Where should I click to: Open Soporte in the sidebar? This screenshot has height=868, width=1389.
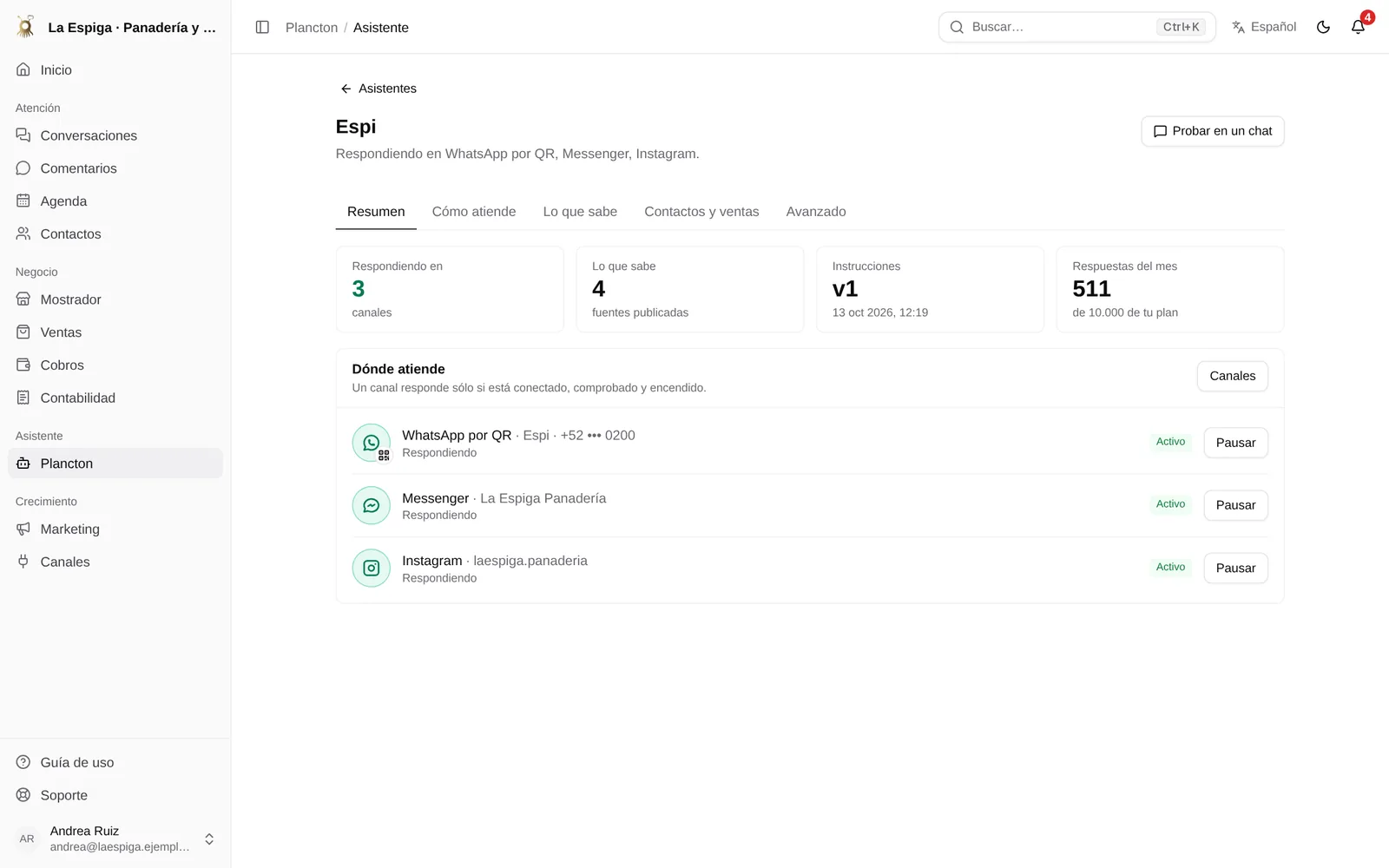pos(115,796)
